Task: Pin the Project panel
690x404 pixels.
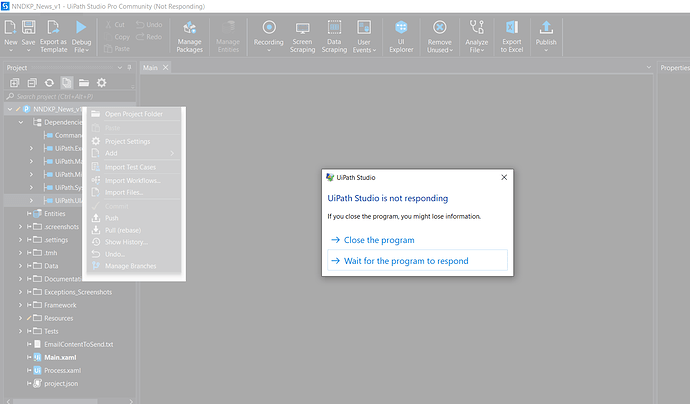Action: [x=129, y=68]
